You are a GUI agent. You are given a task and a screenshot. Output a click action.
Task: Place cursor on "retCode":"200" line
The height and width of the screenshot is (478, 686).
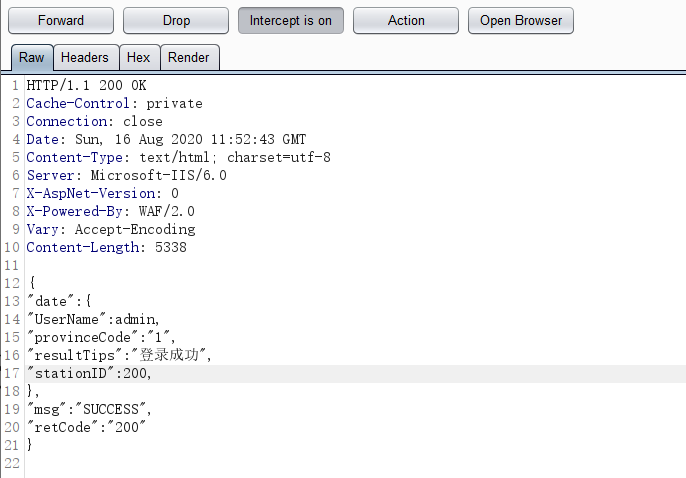click(87, 427)
